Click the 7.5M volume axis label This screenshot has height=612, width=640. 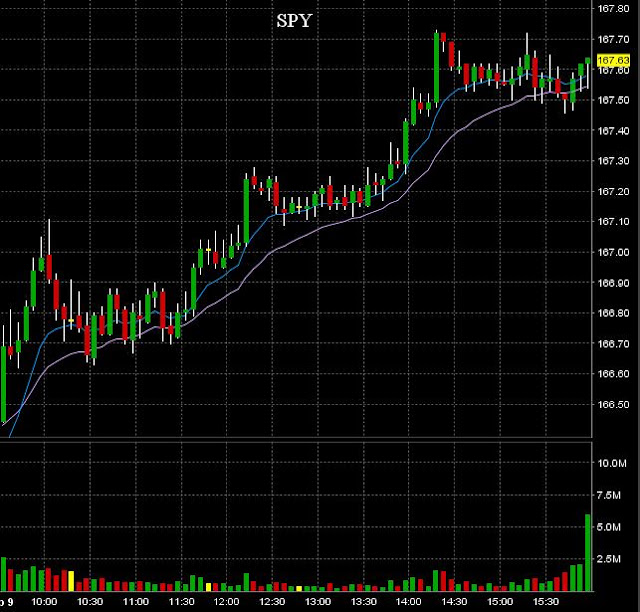(608, 495)
